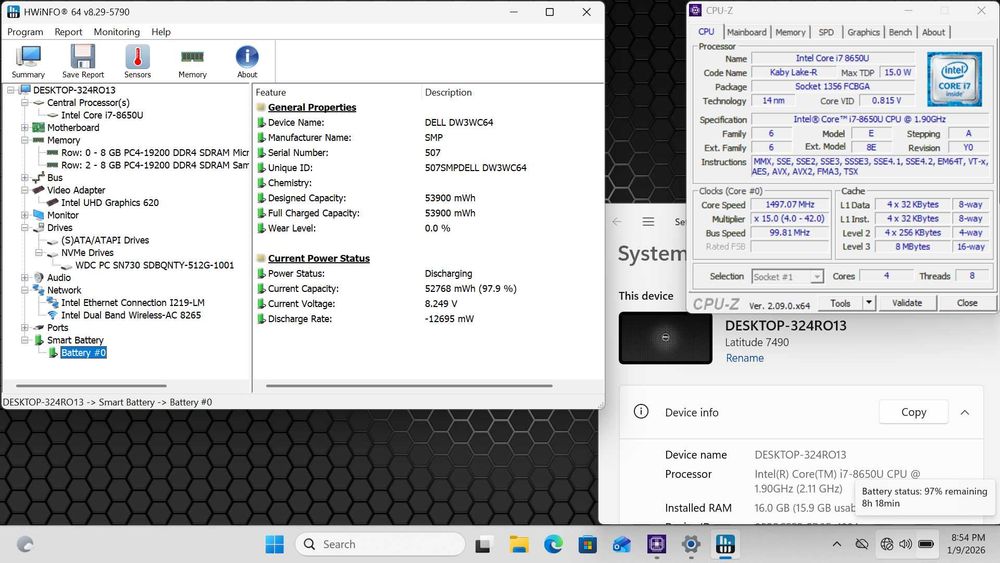1000x563 pixels.
Task: Switch to the Memory tab in CPU-Z
Action: [x=790, y=32]
